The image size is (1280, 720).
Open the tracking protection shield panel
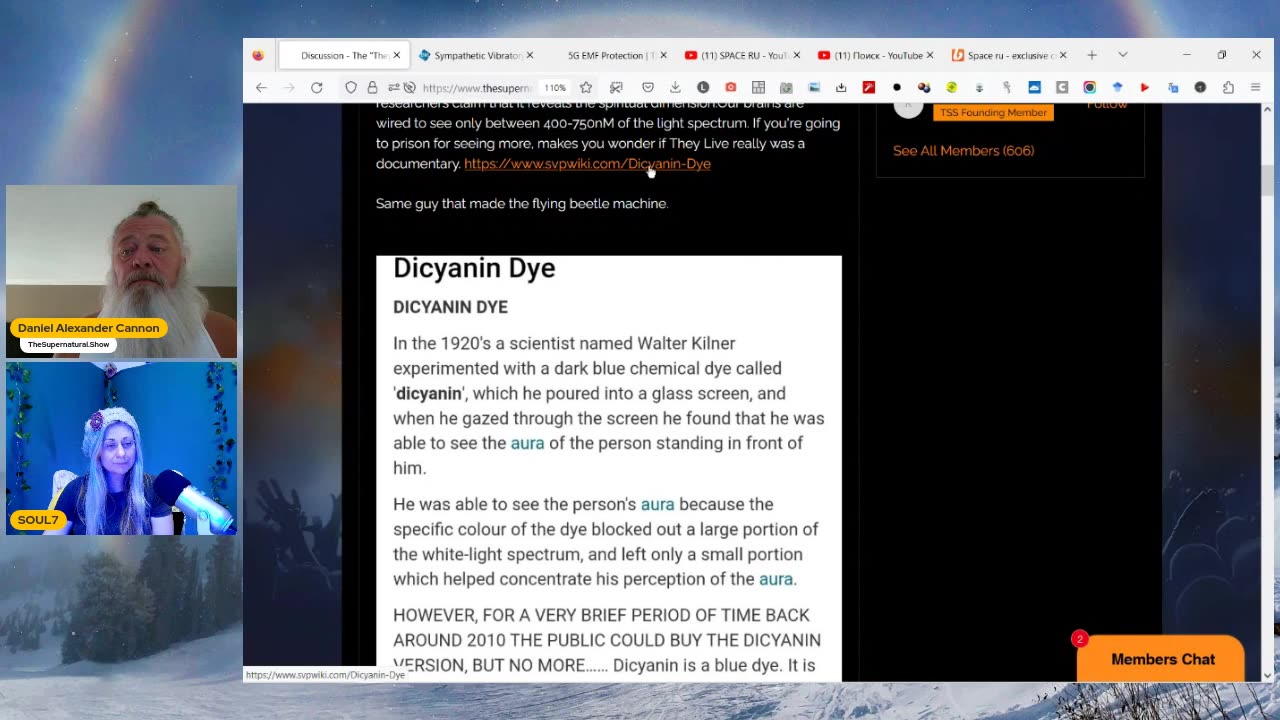(351, 88)
